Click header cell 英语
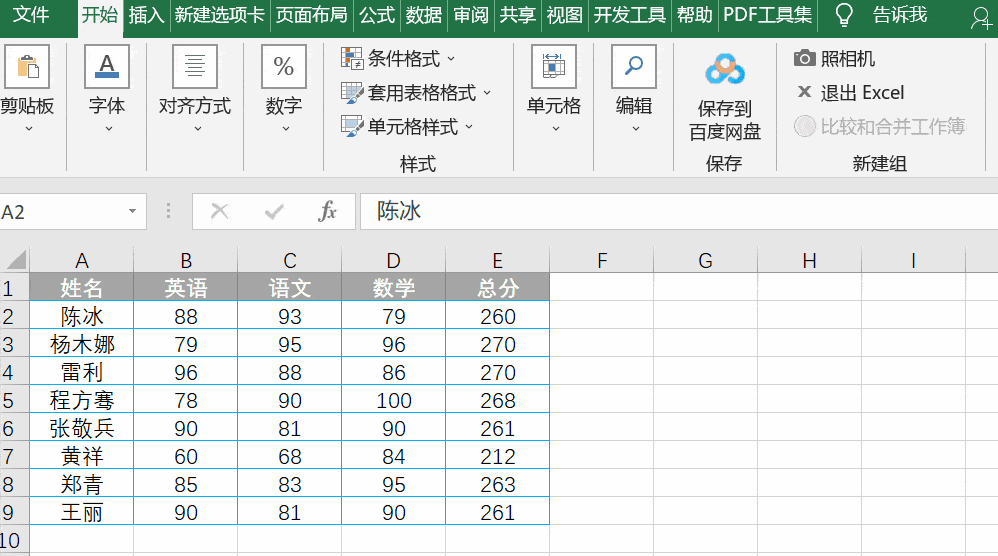The height and width of the screenshot is (556, 998). pyautogui.click(x=186, y=288)
